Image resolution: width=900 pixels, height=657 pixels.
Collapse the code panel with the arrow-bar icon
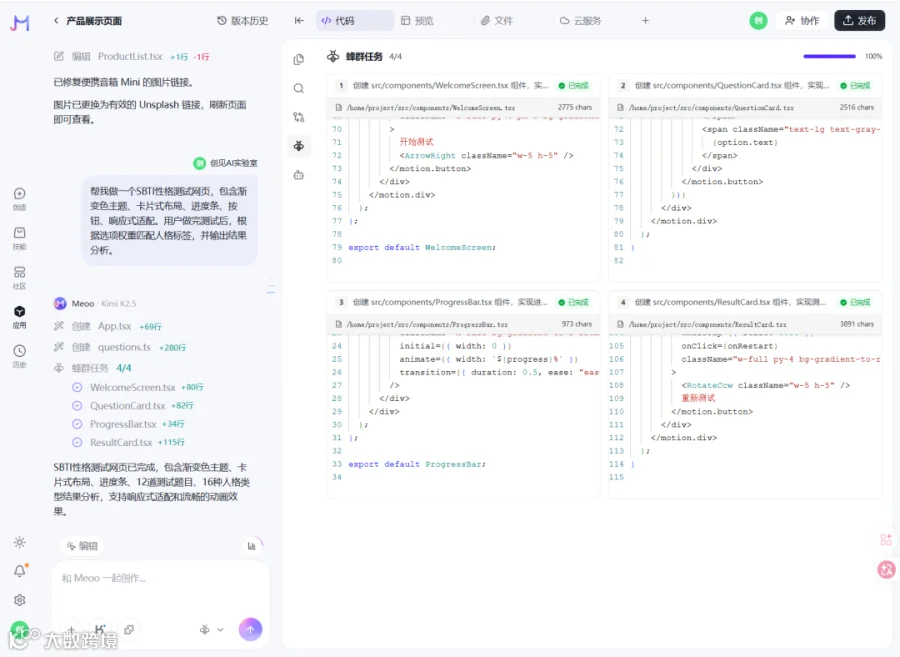pos(299,21)
